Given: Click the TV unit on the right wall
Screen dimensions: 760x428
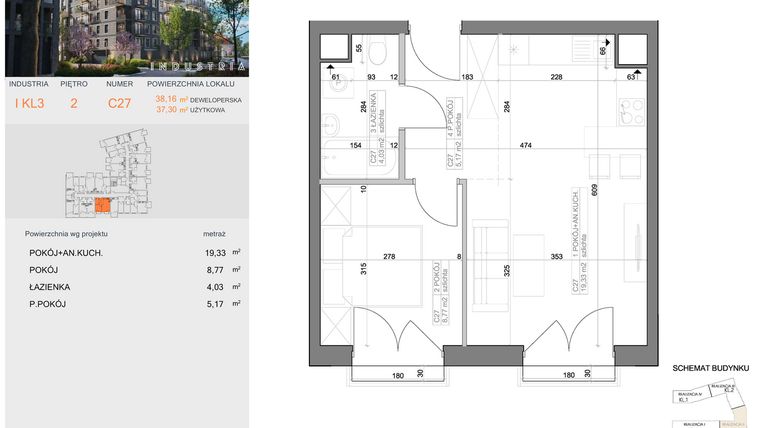Looking at the screenshot, I should click(635, 242).
